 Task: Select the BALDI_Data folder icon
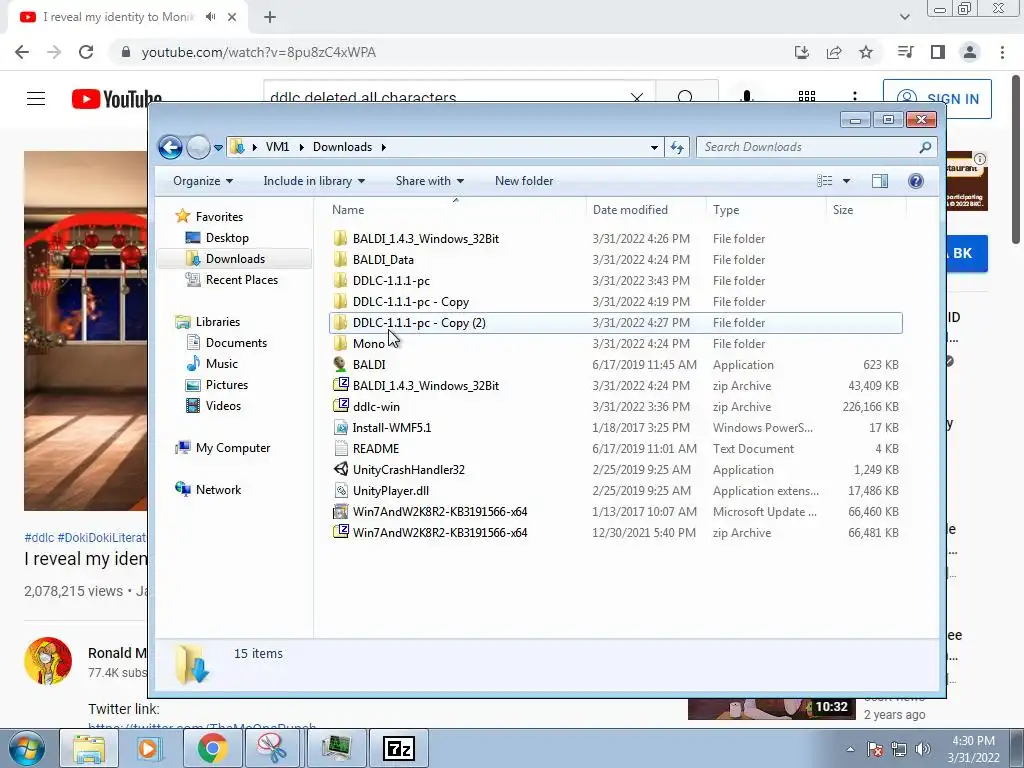click(x=340, y=259)
